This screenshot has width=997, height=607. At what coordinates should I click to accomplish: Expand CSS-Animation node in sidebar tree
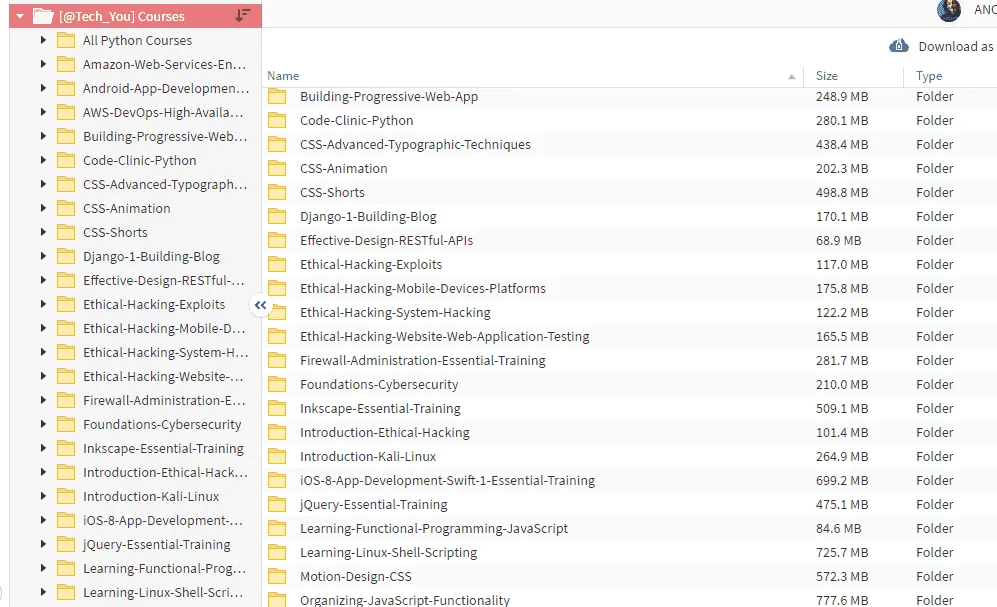[x=43, y=208]
